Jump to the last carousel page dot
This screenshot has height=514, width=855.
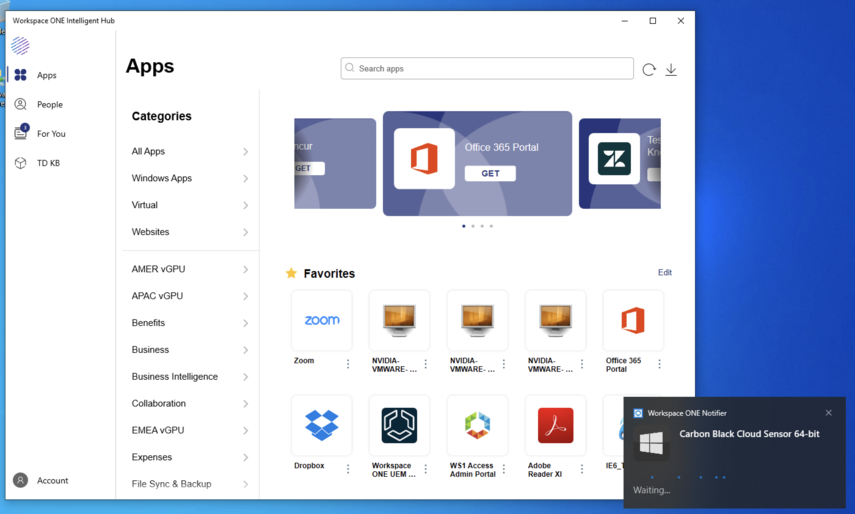click(x=491, y=226)
